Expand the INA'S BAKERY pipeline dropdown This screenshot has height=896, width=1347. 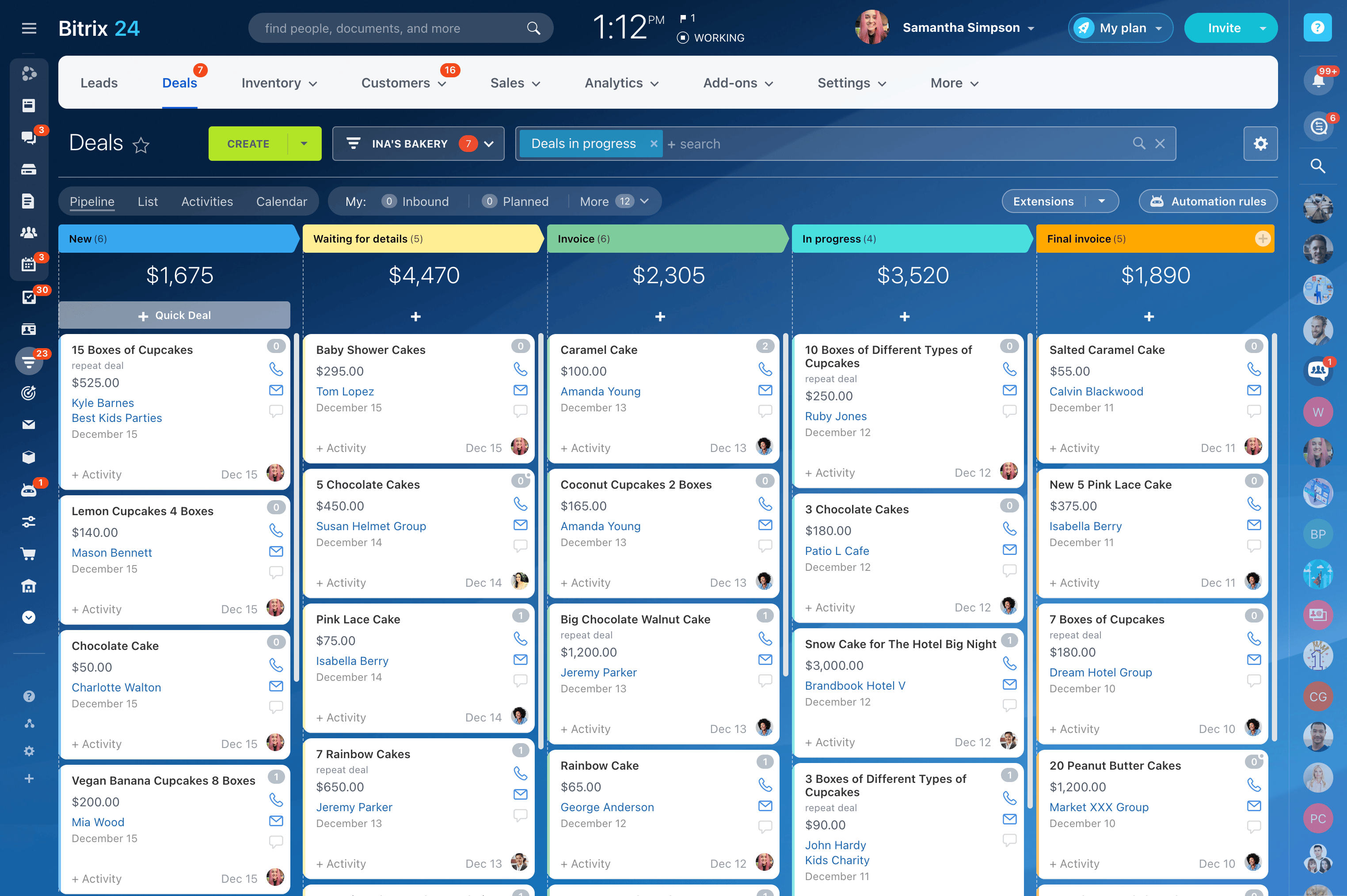point(489,144)
